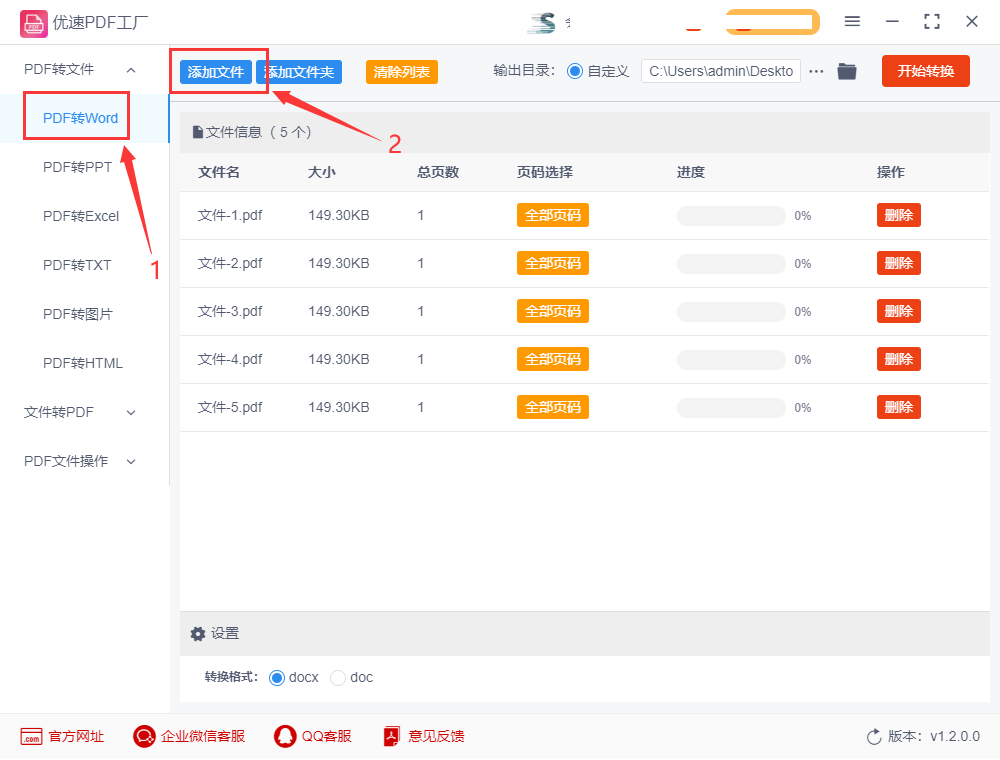Delete 文件-4.pdf from the list

pos(899,360)
